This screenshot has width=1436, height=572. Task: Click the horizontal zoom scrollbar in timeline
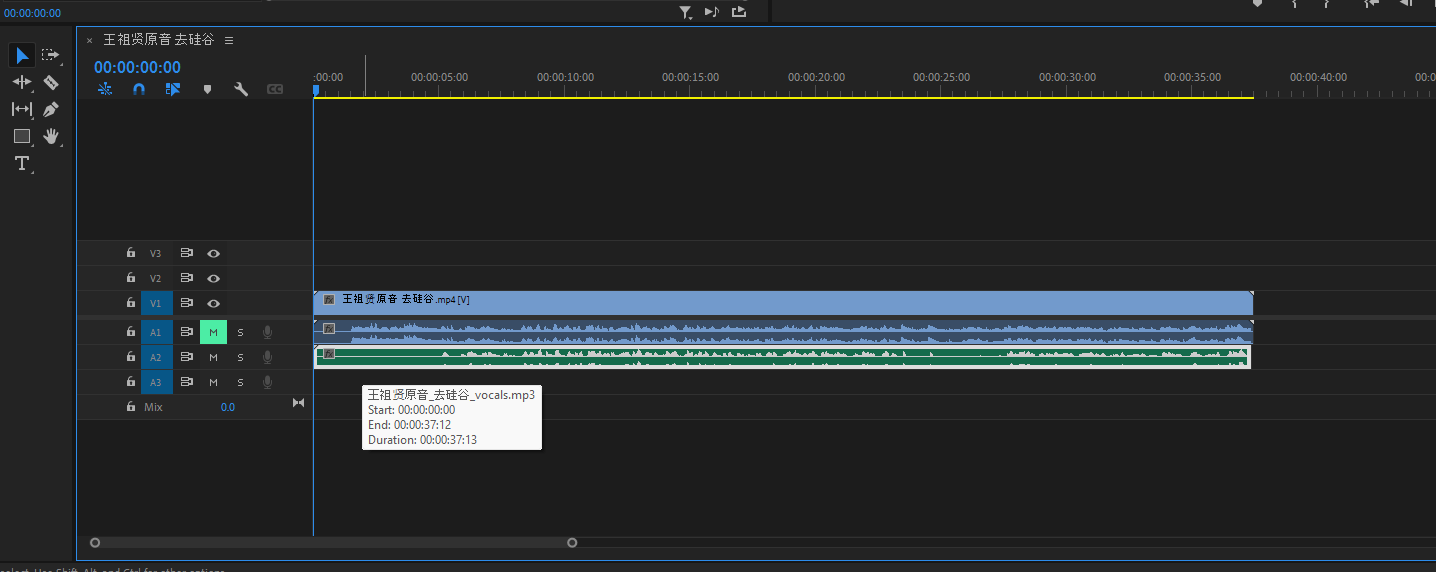(333, 543)
